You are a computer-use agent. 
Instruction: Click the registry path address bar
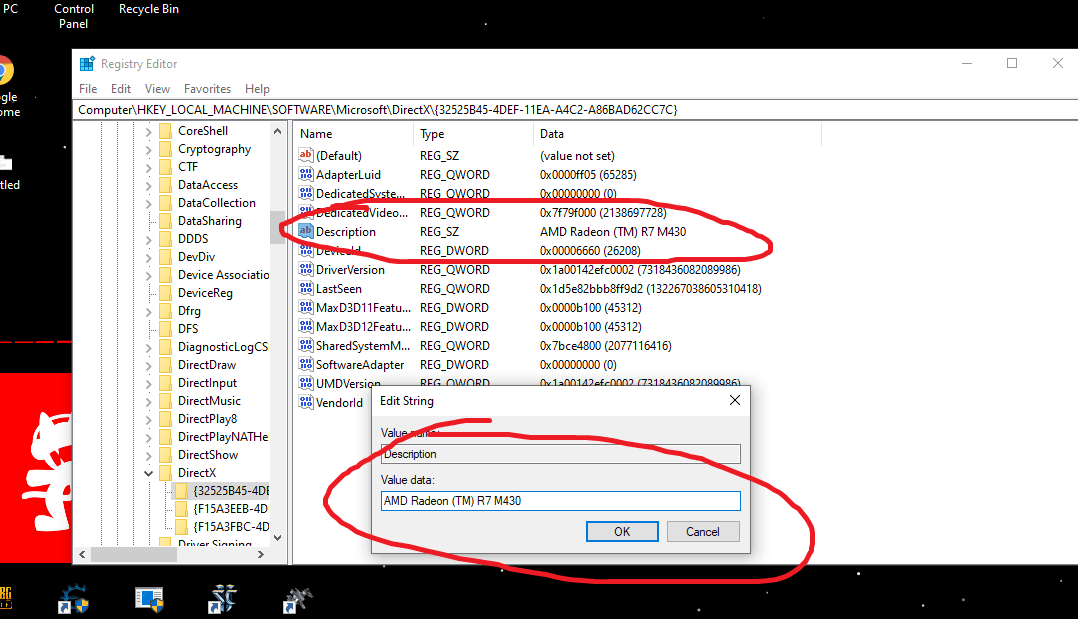coord(575,109)
